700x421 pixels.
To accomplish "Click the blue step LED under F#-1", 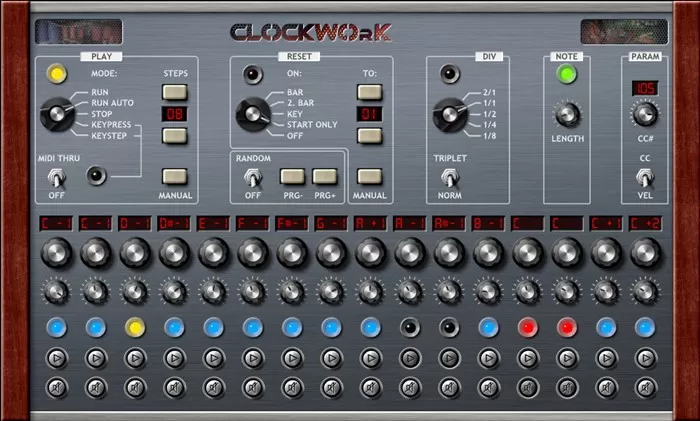I will [292, 328].
